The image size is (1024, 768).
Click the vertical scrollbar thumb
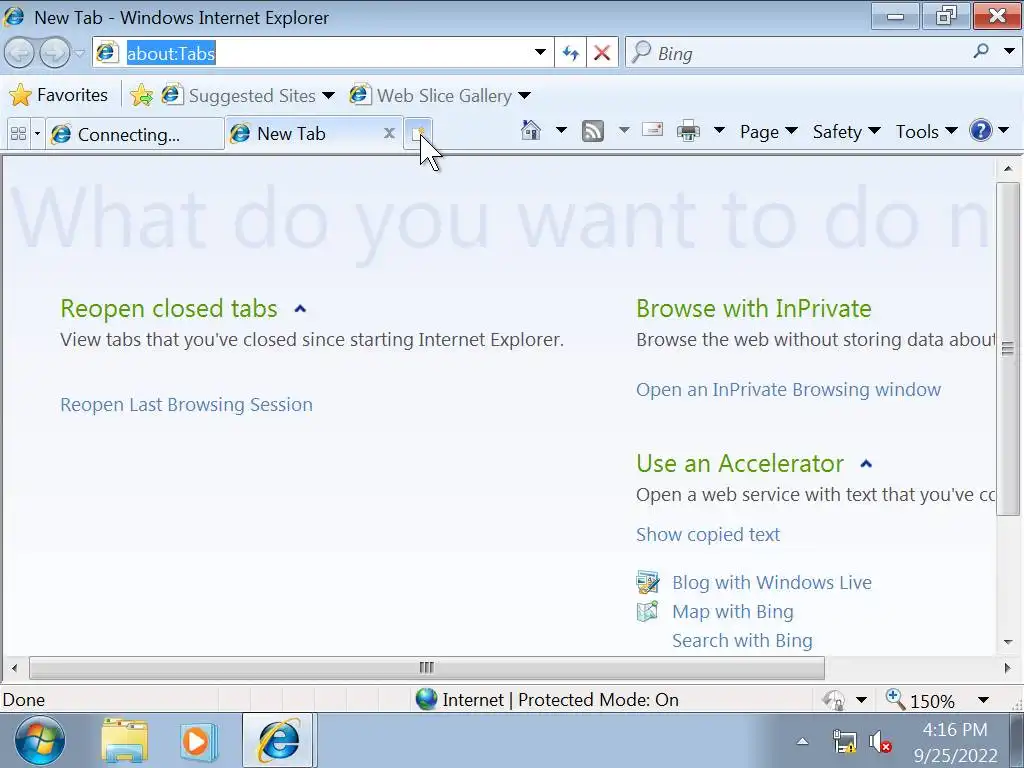tap(1008, 349)
